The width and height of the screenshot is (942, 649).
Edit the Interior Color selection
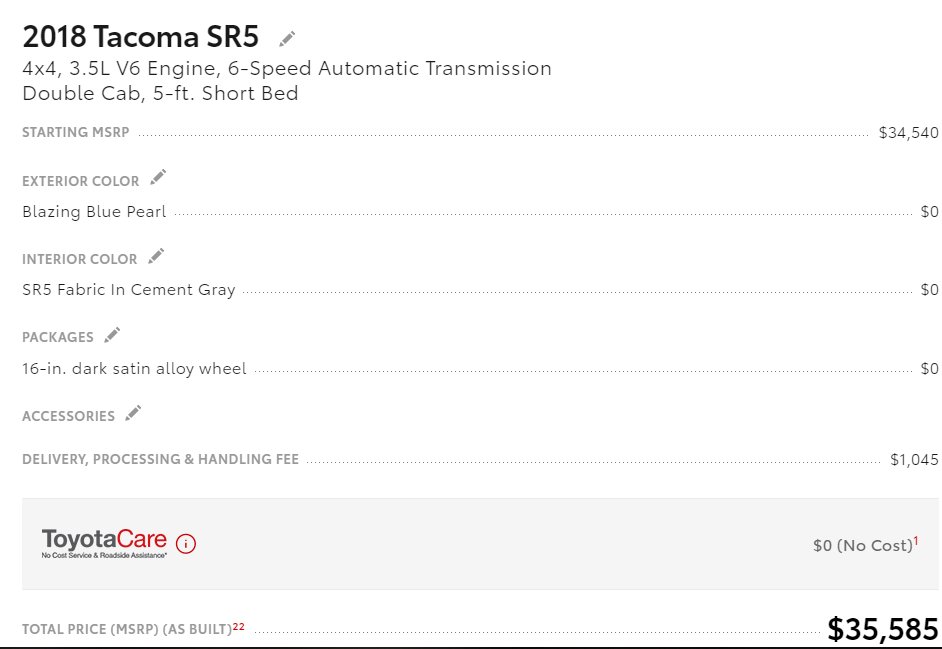[156, 256]
